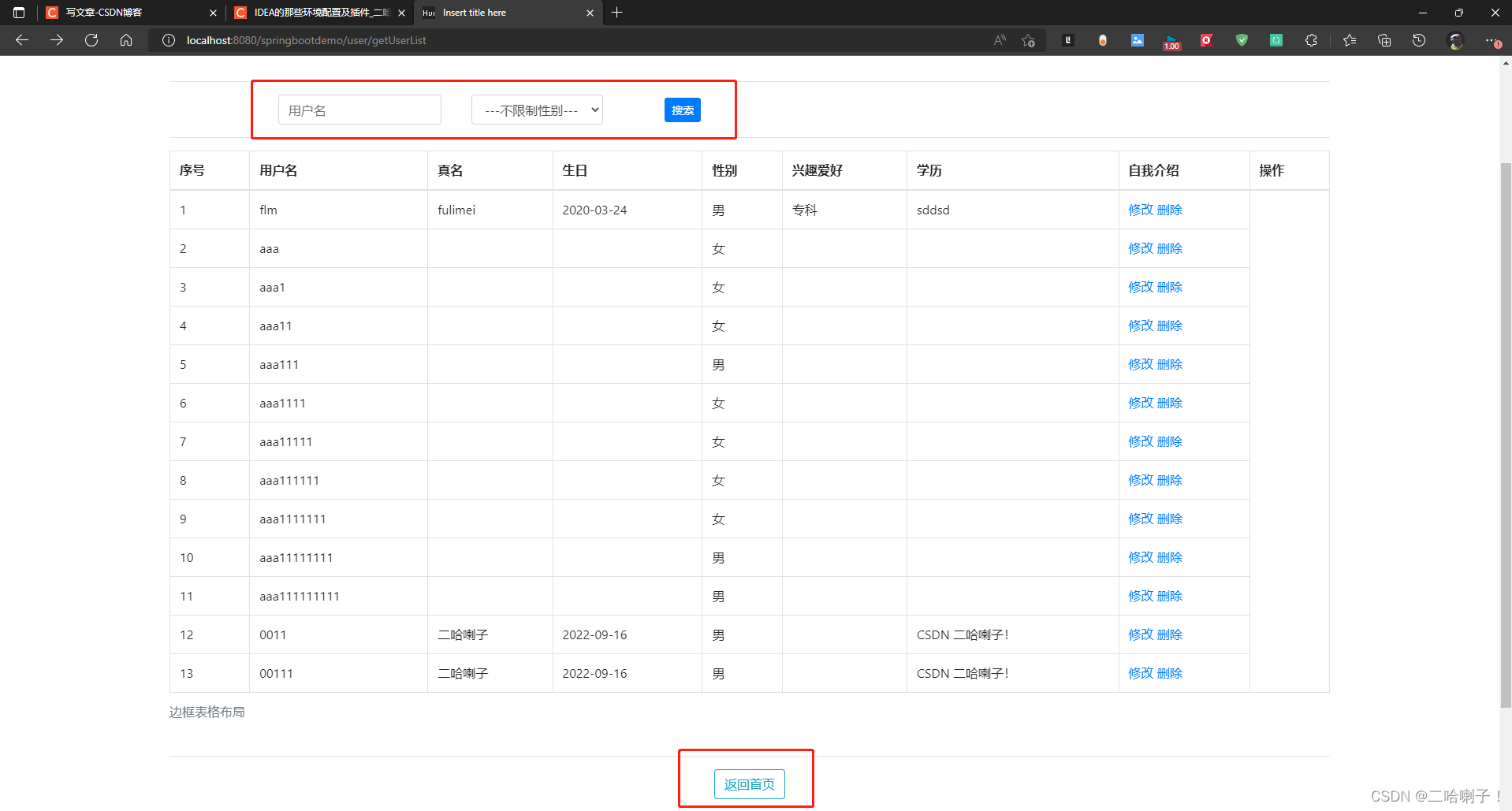Open the extension showing 1.00 badge

[1172, 42]
